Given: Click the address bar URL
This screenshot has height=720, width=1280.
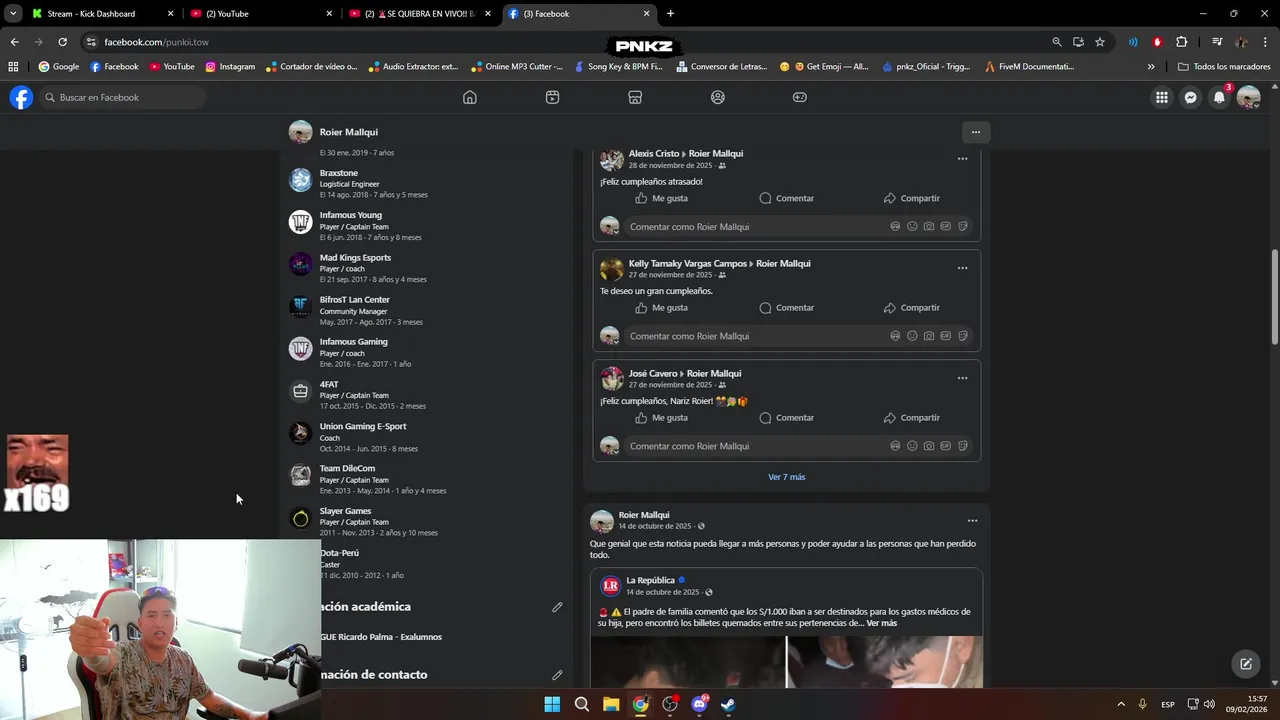Looking at the screenshot, I should (156, 42).
